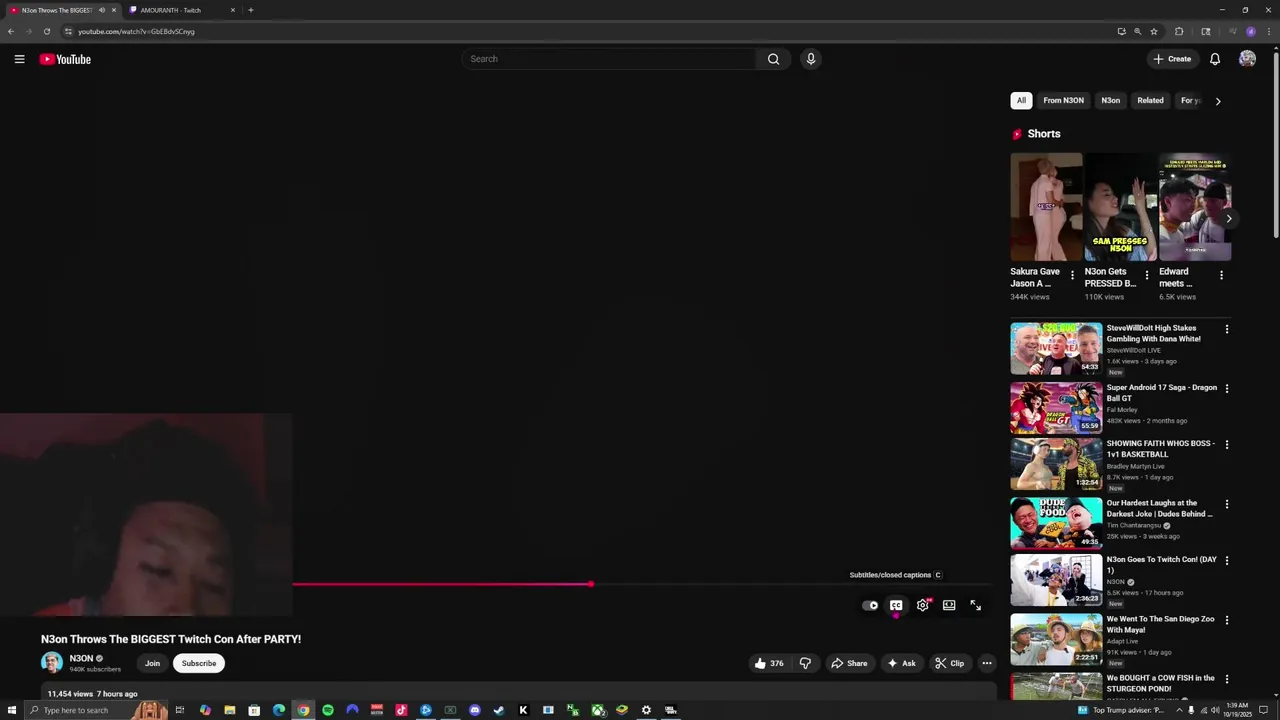The image size is (1280, 720).
Task: Click the search magnifier button
Action: point(773,59)
